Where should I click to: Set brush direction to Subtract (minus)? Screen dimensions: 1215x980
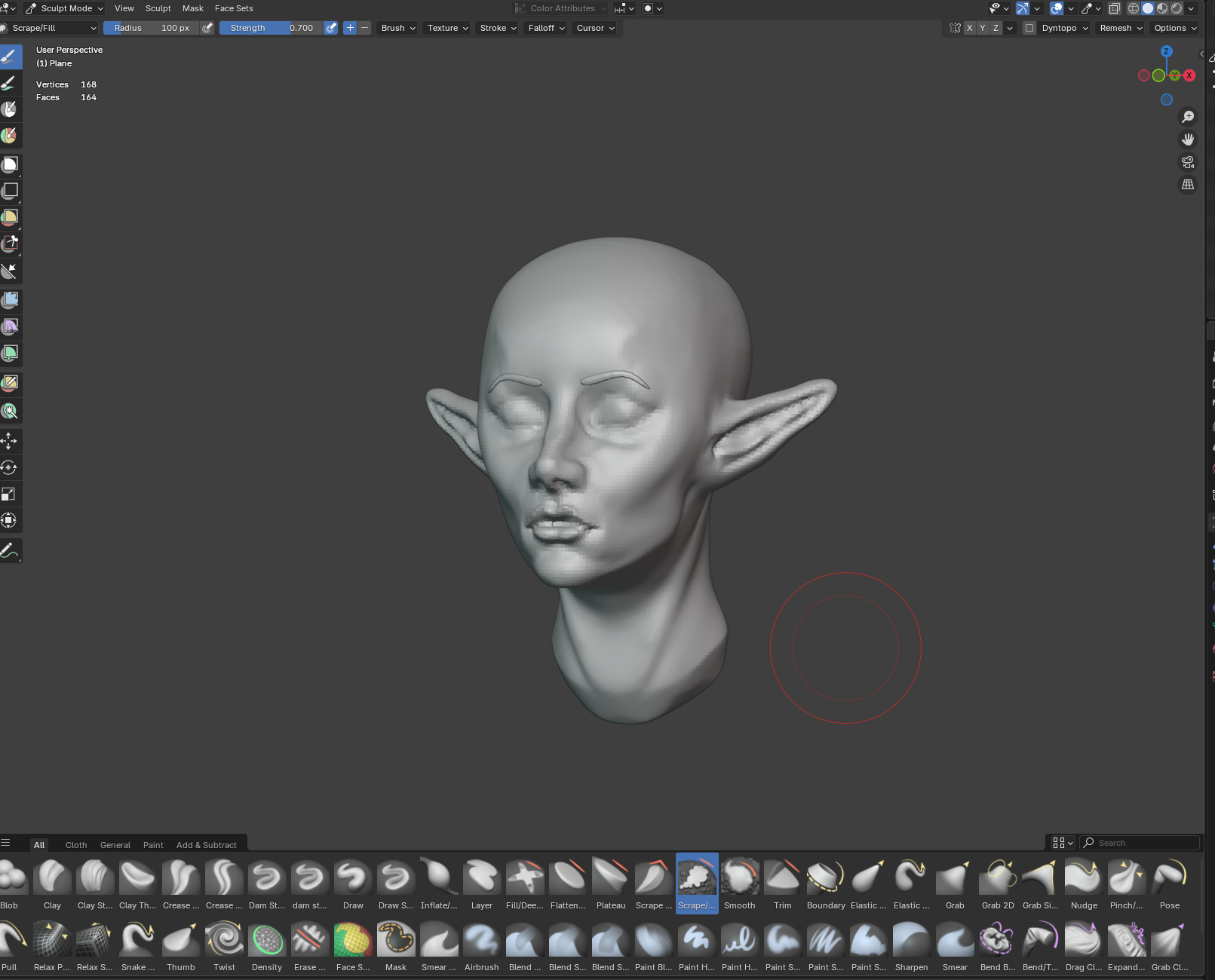(x=364, y=28)
